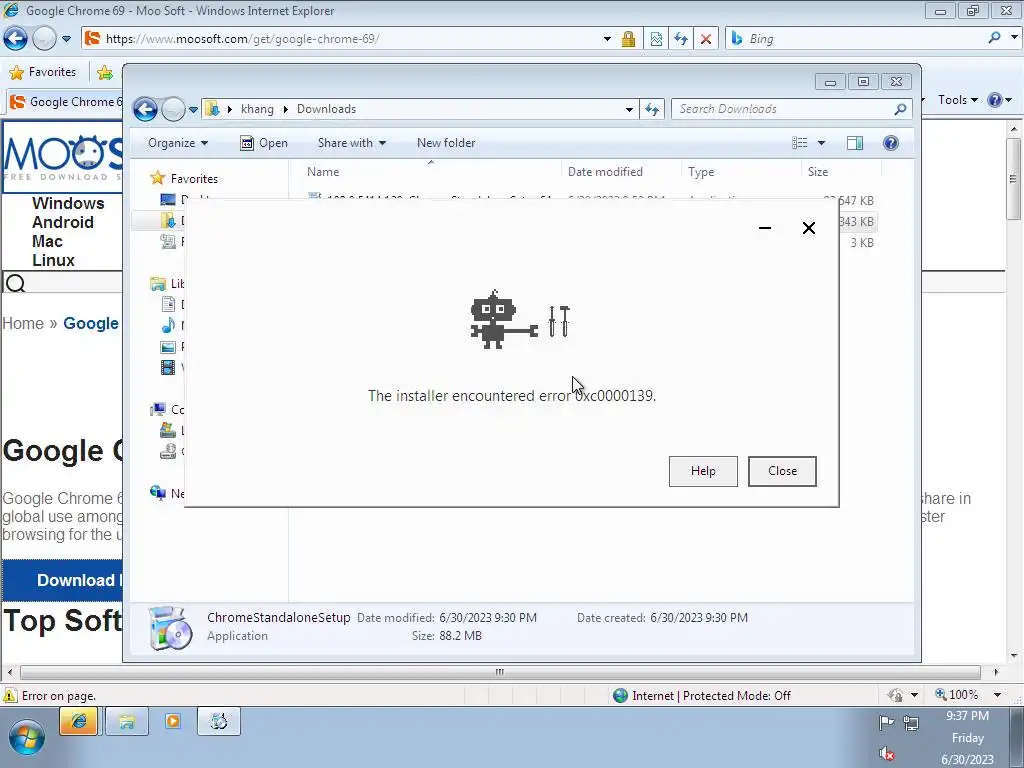The image size is (1024, 768).
Task: Click the Android link on Moo Soft
Action: pyautogui.click(x=63, y=222)
